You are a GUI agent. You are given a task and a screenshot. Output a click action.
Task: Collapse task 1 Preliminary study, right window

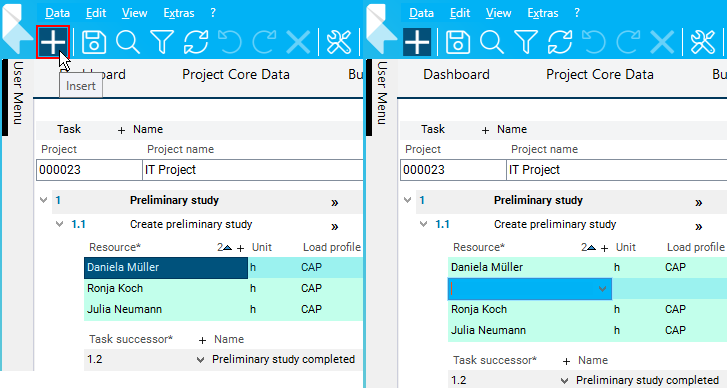(x=408, y=200)
